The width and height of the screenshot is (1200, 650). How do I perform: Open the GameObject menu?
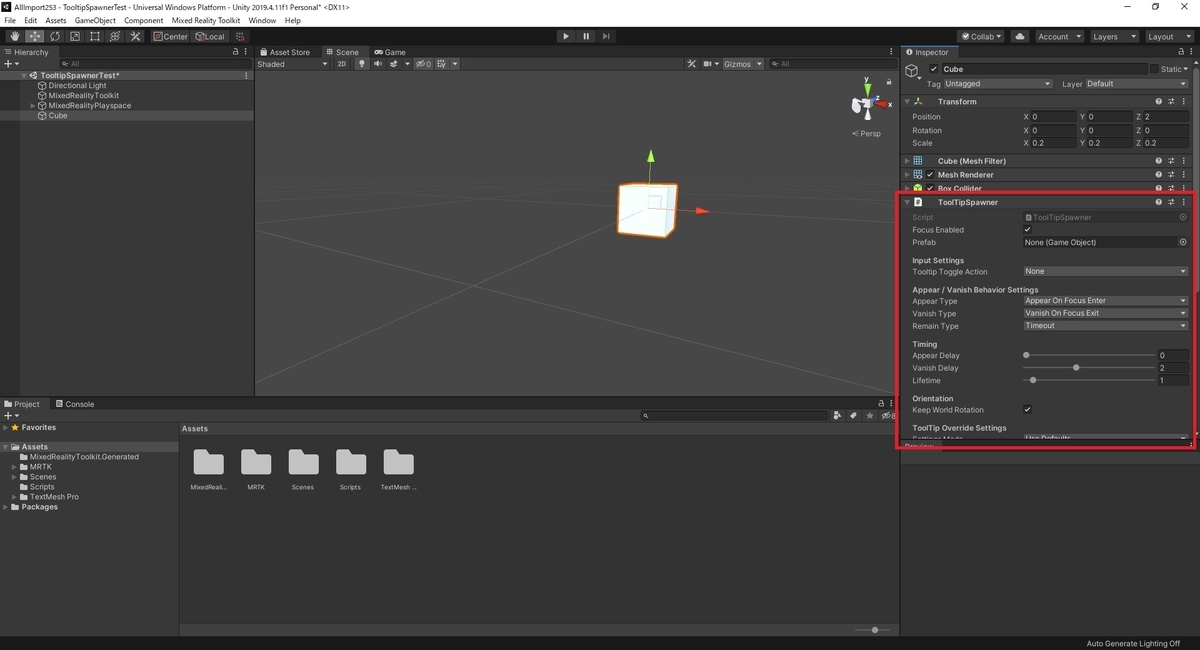click(x=95, y=20)
